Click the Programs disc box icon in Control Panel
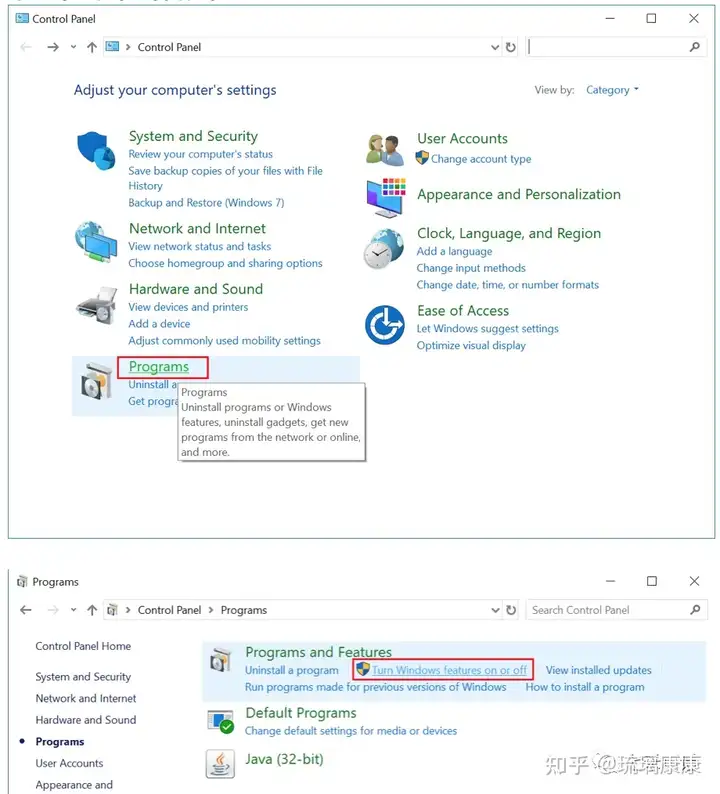Image resolution: width=720 pixels, height=794 pixels. pyautogui.click(x=96, y=381)
